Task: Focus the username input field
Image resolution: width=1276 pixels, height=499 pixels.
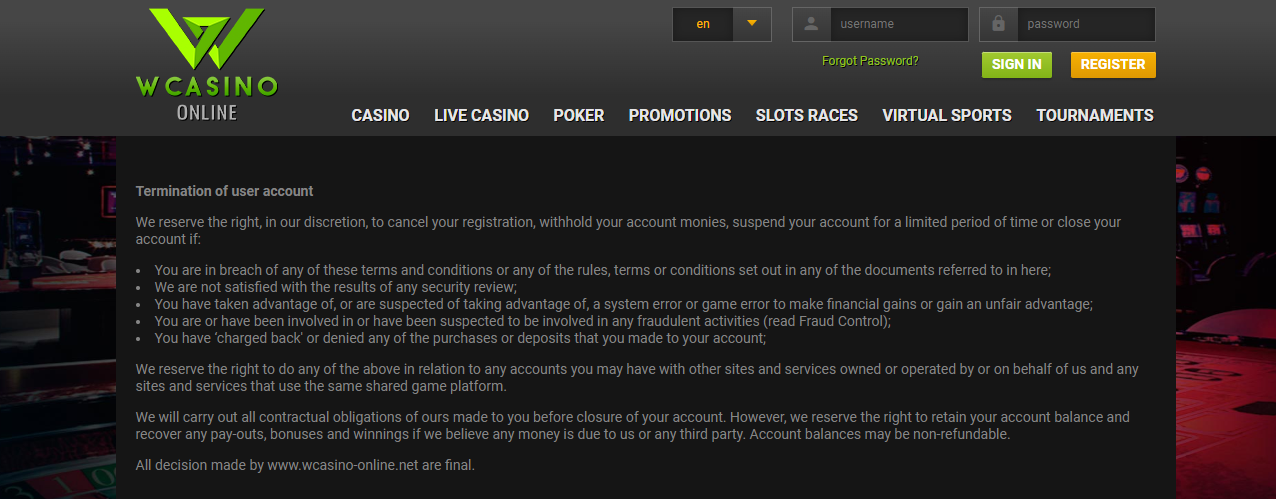Action: pos(899,24)
